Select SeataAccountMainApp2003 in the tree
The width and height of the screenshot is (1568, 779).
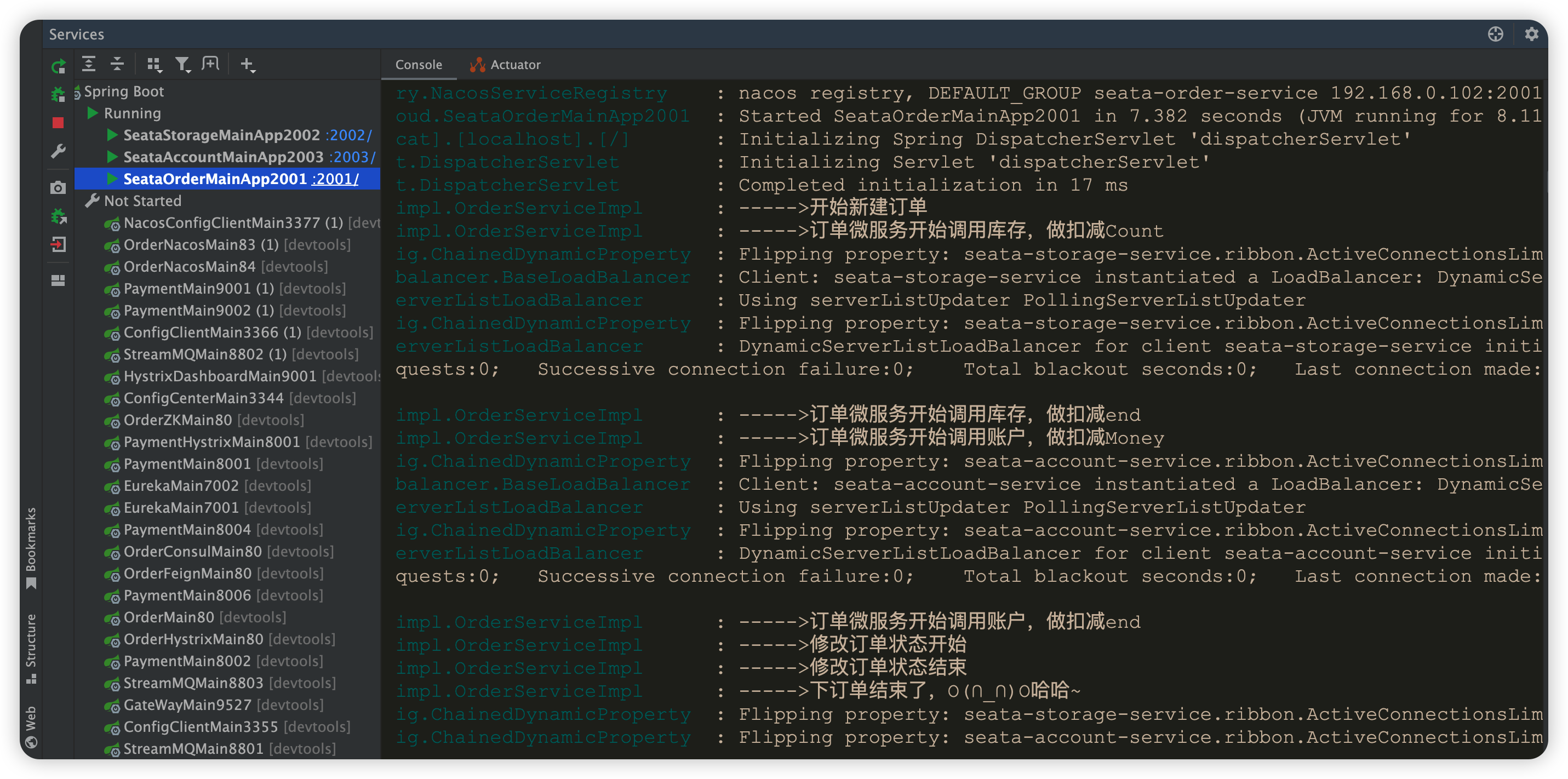[224, 157]
